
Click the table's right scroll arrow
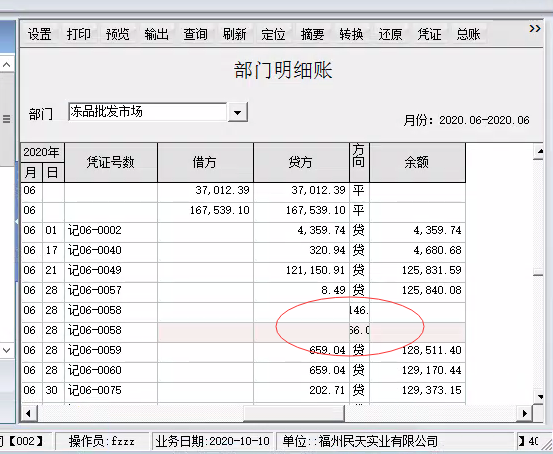click(525, 413)
